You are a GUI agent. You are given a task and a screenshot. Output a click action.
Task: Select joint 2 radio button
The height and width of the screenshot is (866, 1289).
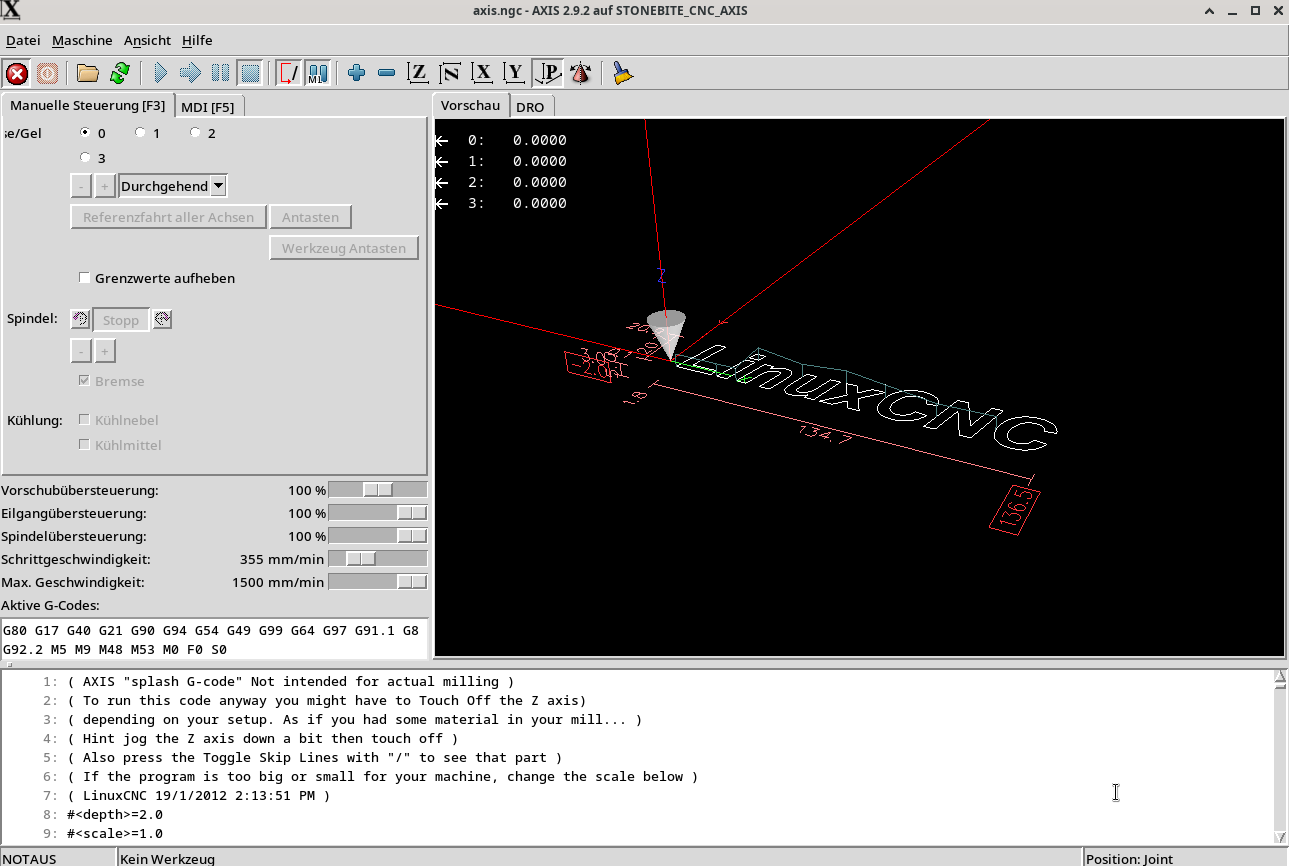(195, 132)
